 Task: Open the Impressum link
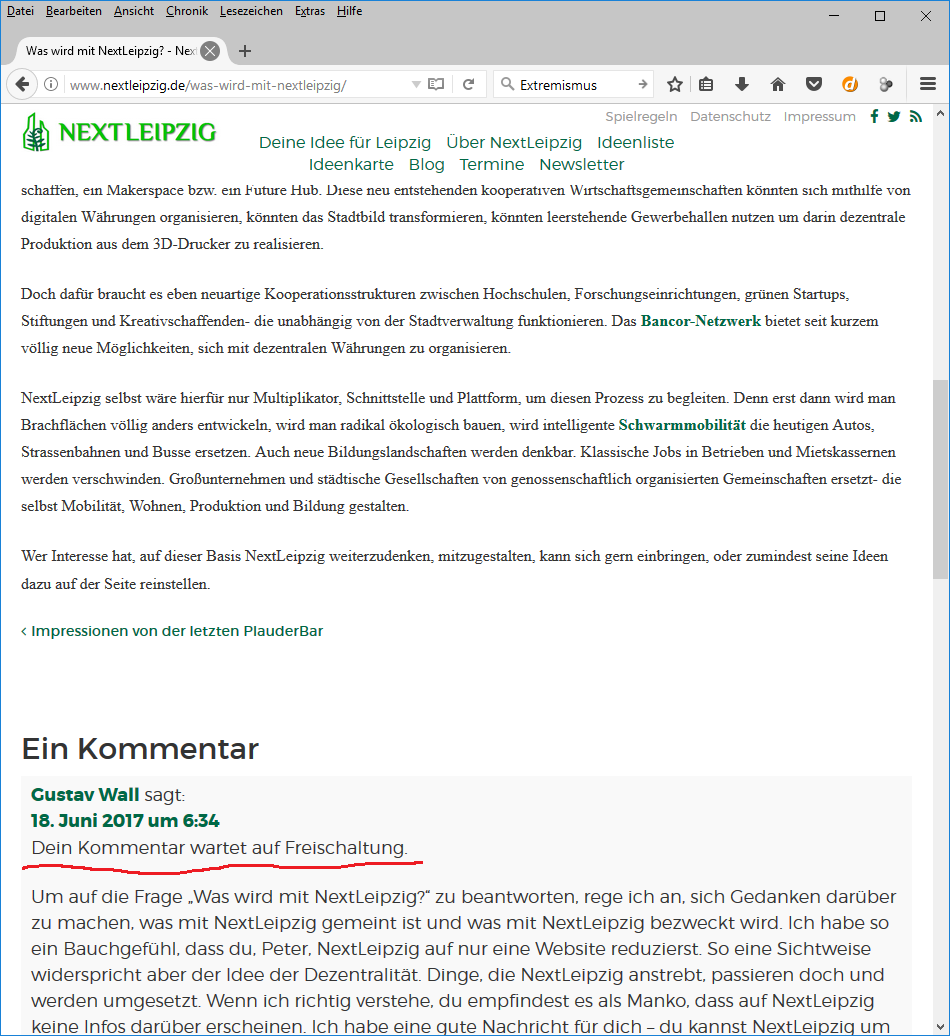coord(820,117)
